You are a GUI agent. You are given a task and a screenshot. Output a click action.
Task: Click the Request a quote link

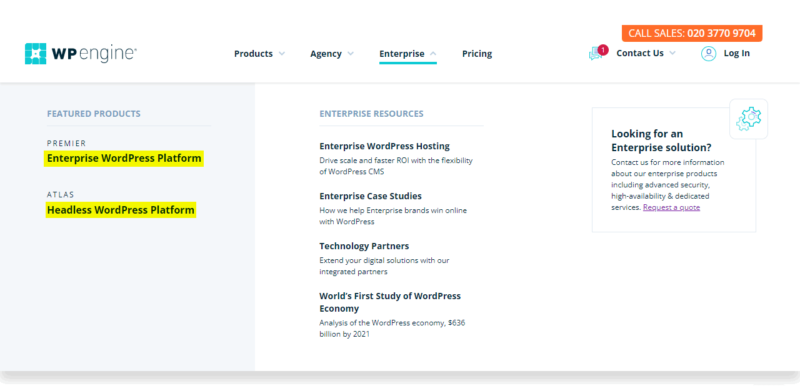671,208
